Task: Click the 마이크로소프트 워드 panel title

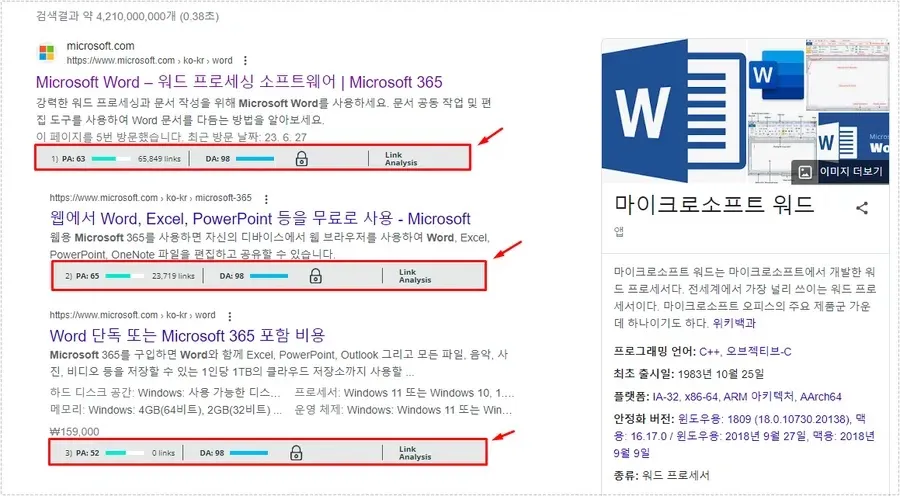Action: click(x=714, y=204)
